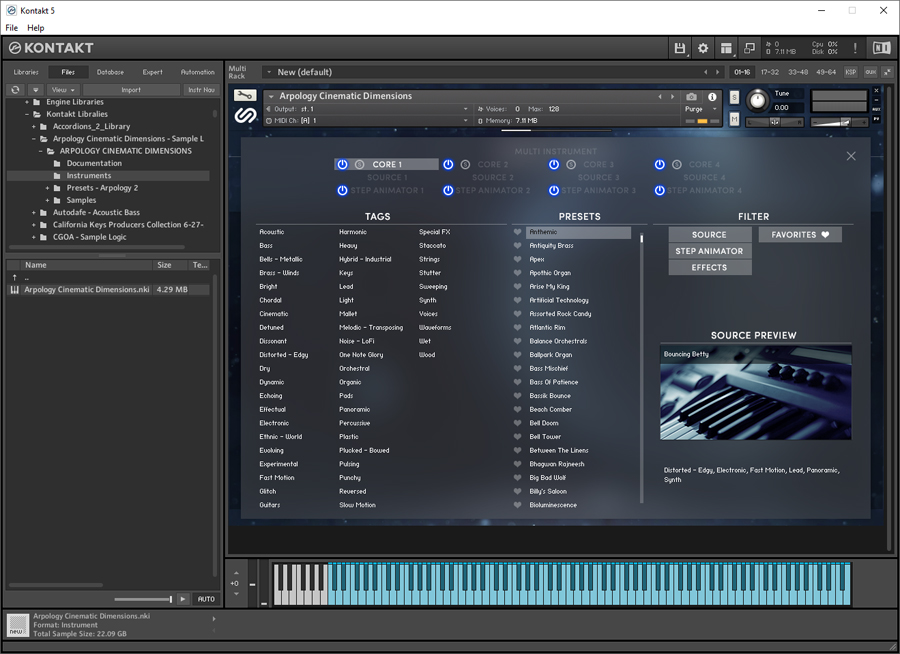Click the Source Preview keyboard thumbnail
This screenshot has height=654, width=900.
755,393
